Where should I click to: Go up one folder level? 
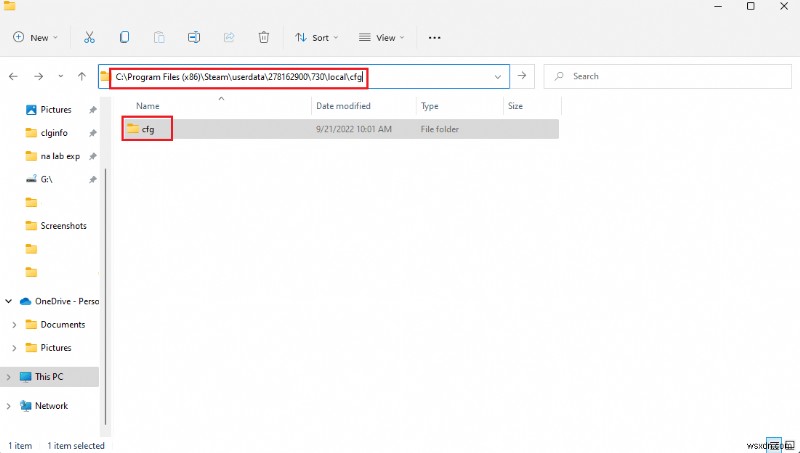tap(82, 77)
